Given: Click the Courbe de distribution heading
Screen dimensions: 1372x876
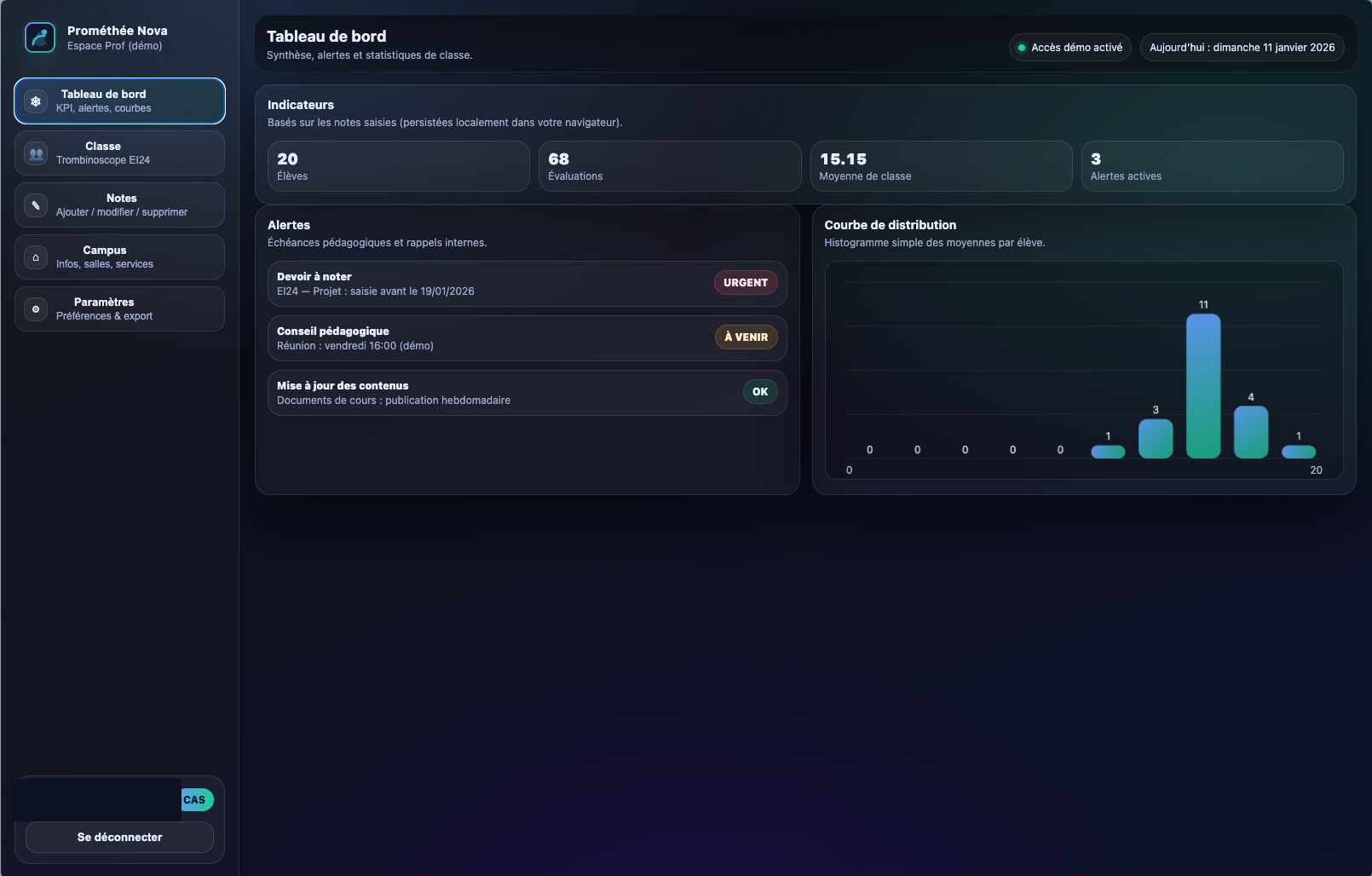Looking at the screenshot, I should (x=891, y=225).
